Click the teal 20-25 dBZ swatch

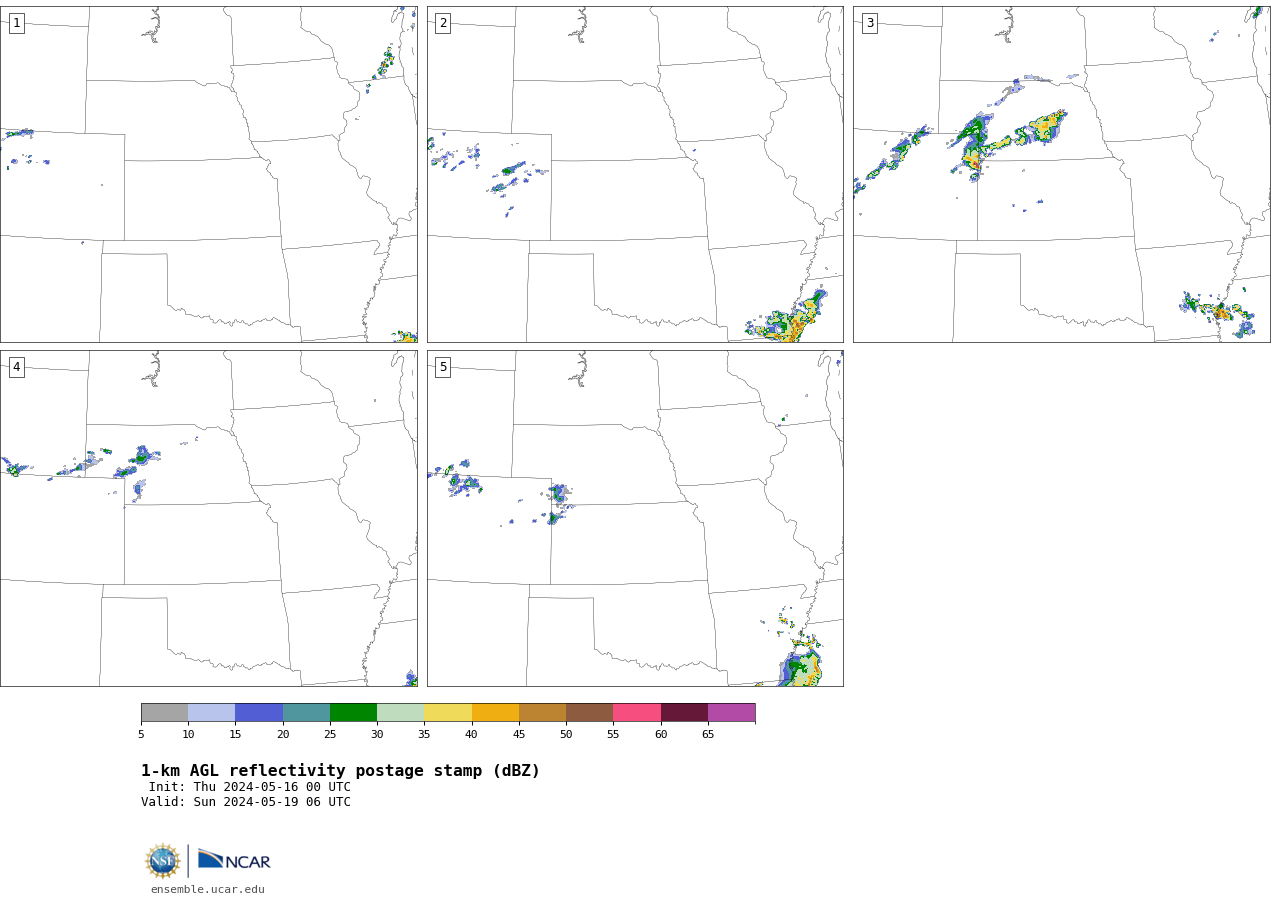(306, 712)
